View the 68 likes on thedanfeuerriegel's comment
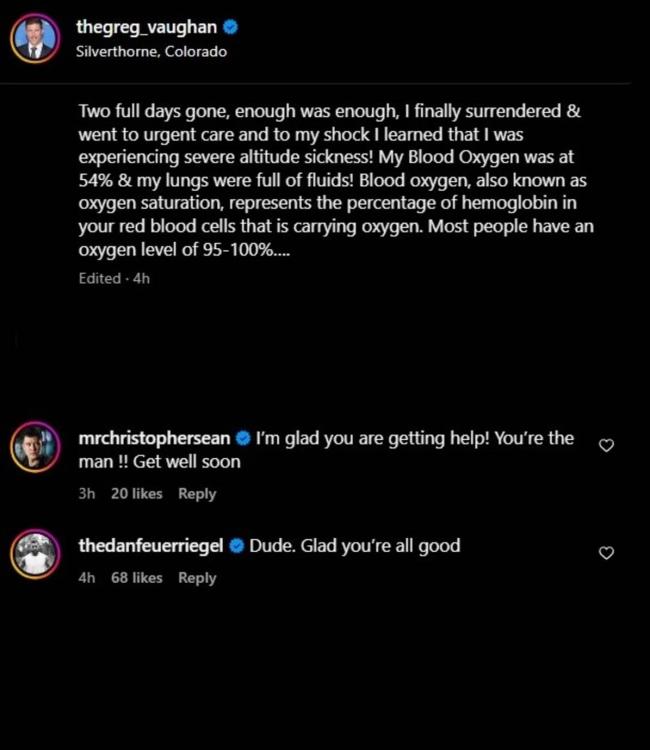 pos(136,578)
